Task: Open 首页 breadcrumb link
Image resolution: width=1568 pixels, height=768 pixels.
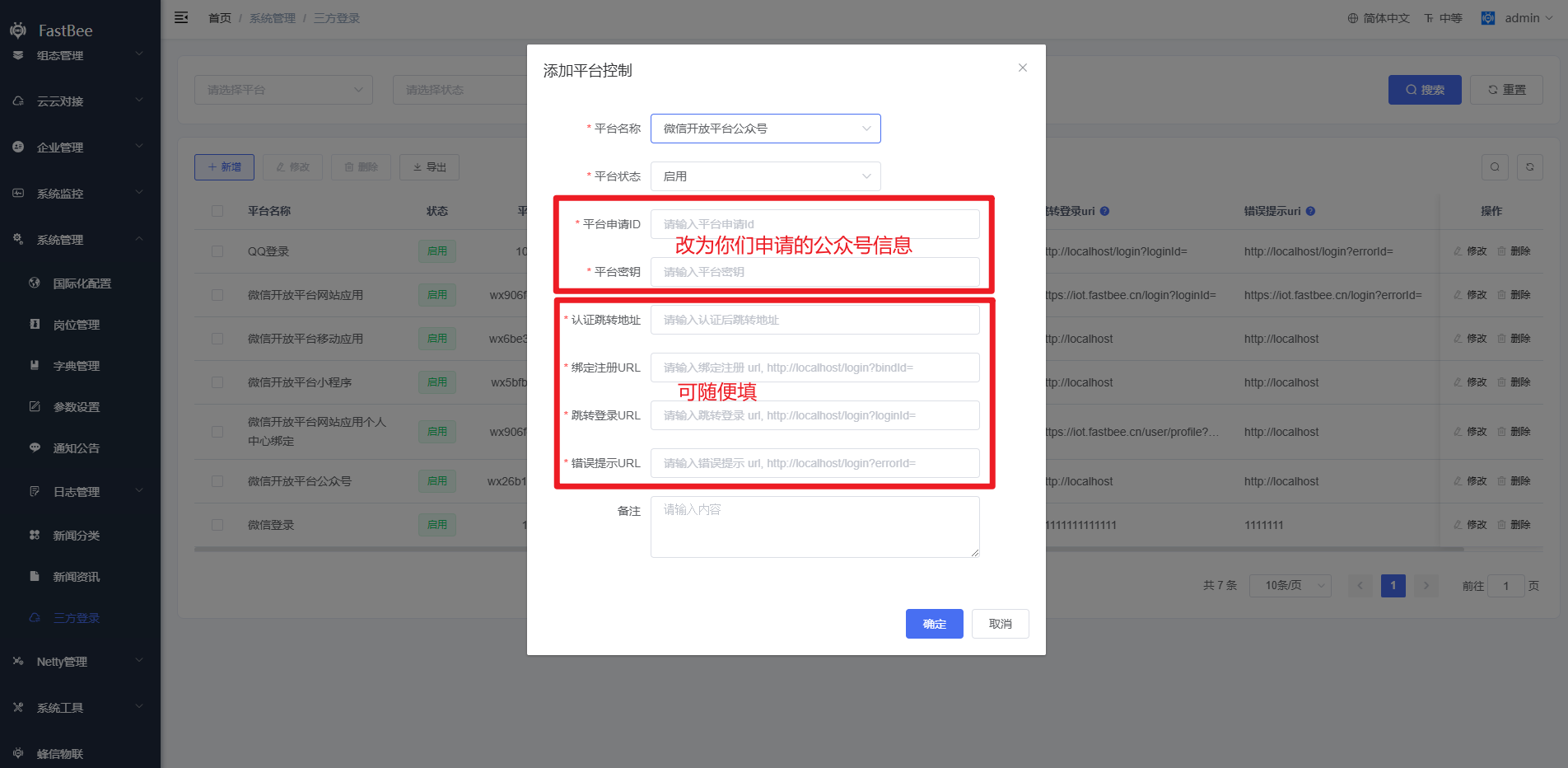Action: click(x=220, y=18)
